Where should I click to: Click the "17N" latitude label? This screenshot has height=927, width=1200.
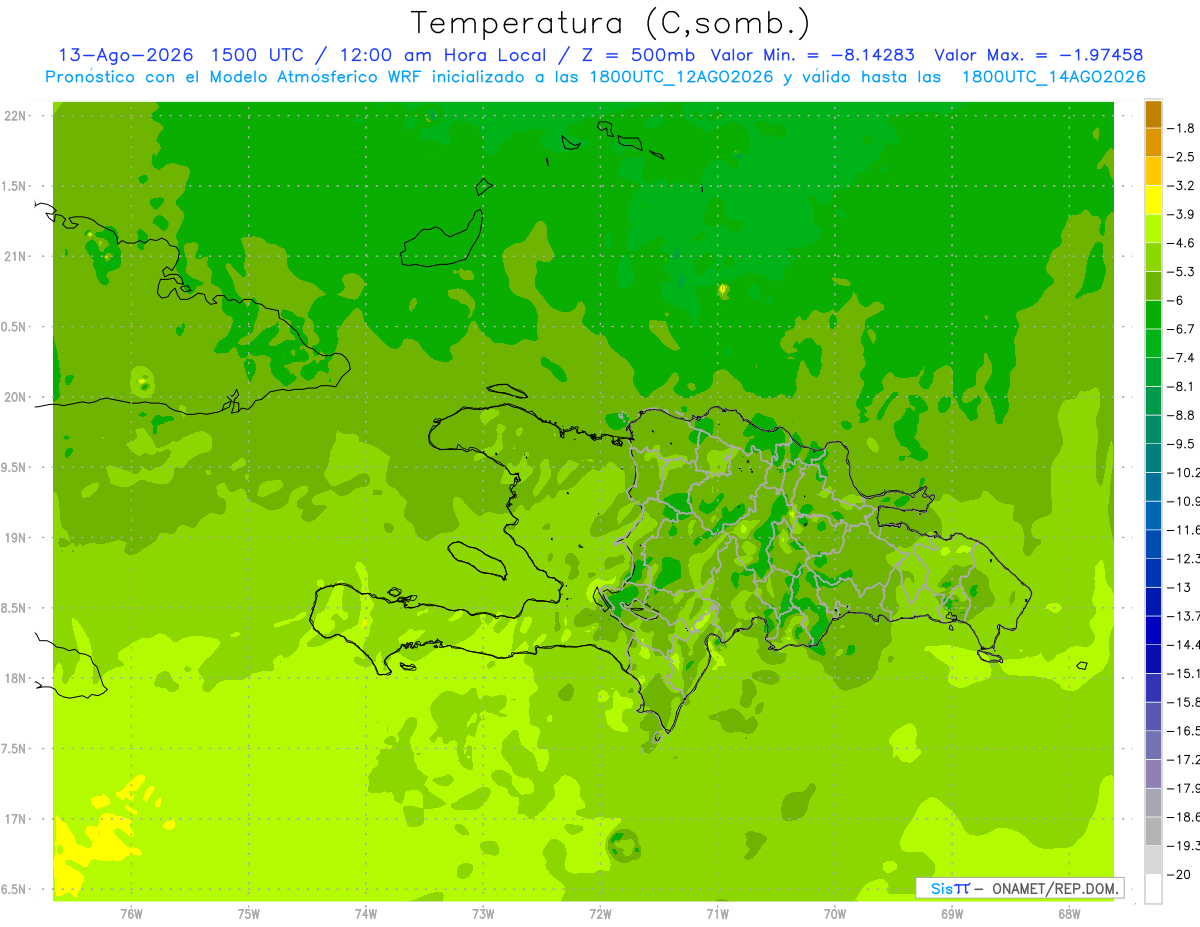(17, 819)
